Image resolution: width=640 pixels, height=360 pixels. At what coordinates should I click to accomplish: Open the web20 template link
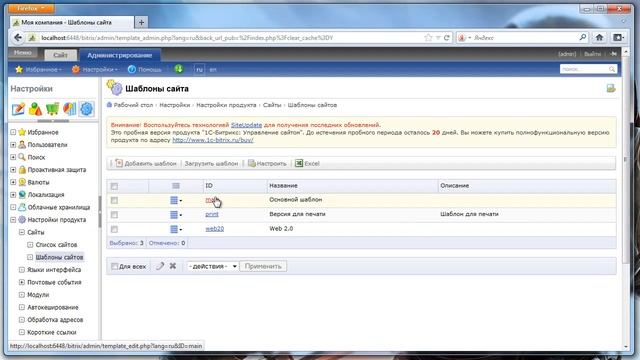click(x=214, y=229)
